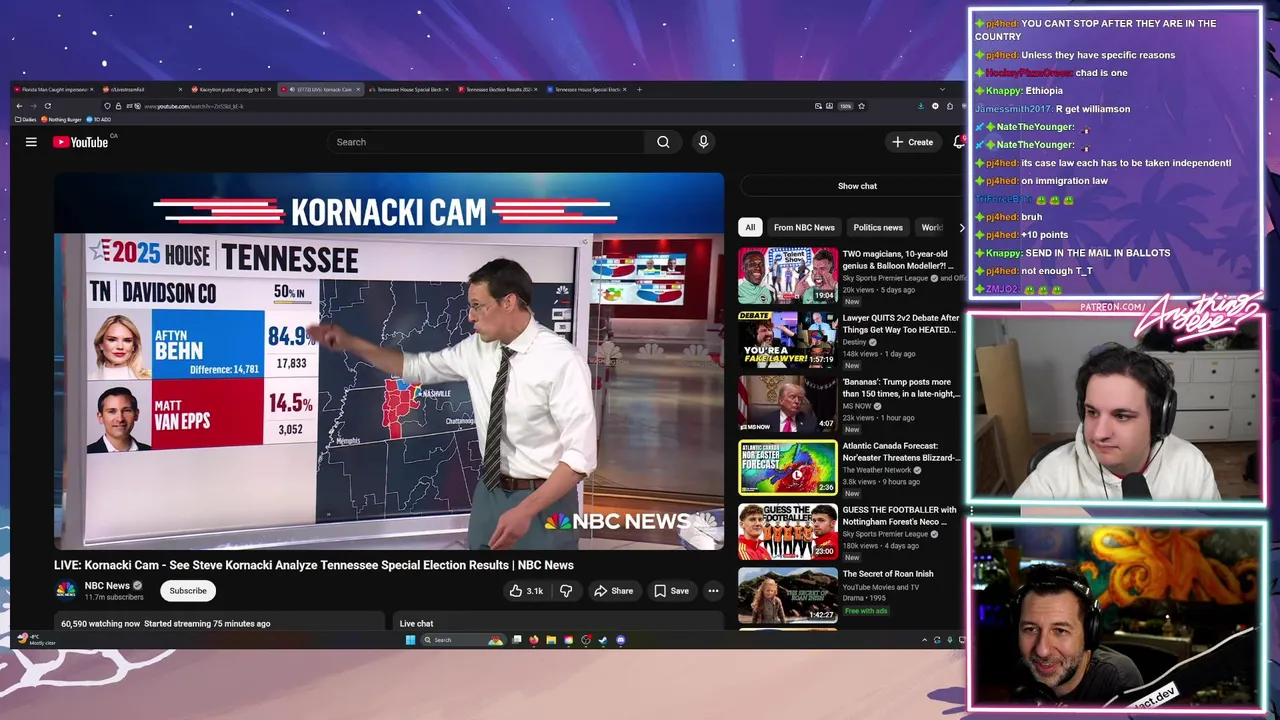This screenshot has width=1280, height=720.
Task: Open GUESS THE FOOTBALLER video title
Action: click(901, 516)
